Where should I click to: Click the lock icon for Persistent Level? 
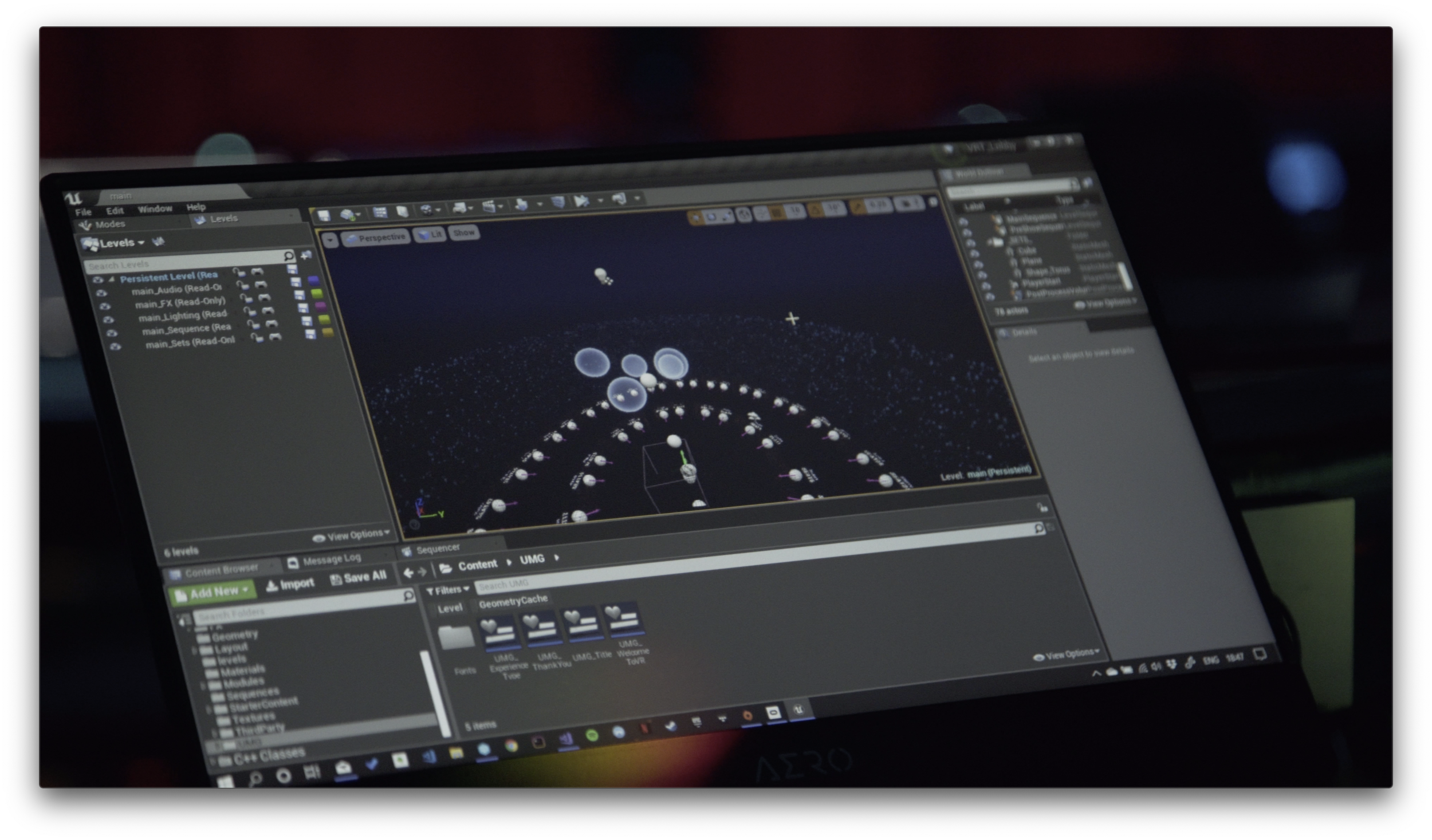click(x=238, y=272)
